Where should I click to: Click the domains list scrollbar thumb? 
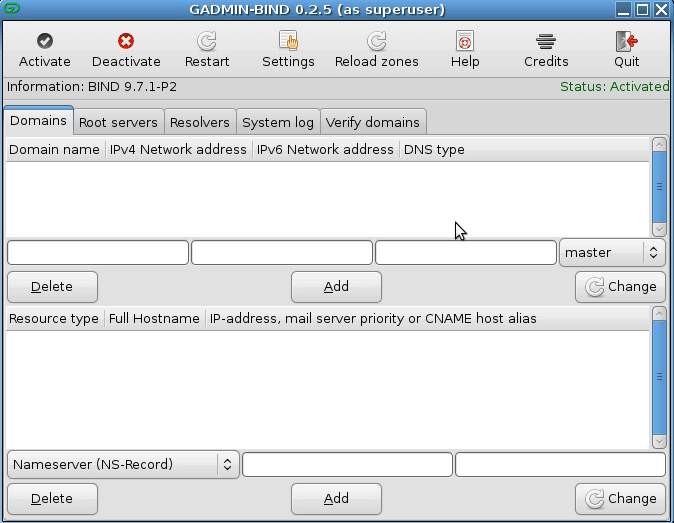[659, 187]
